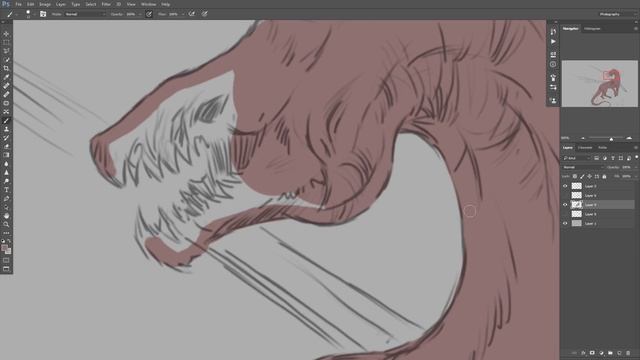
Task: Switch to the Histogram tab
Action: coord(592,29)
